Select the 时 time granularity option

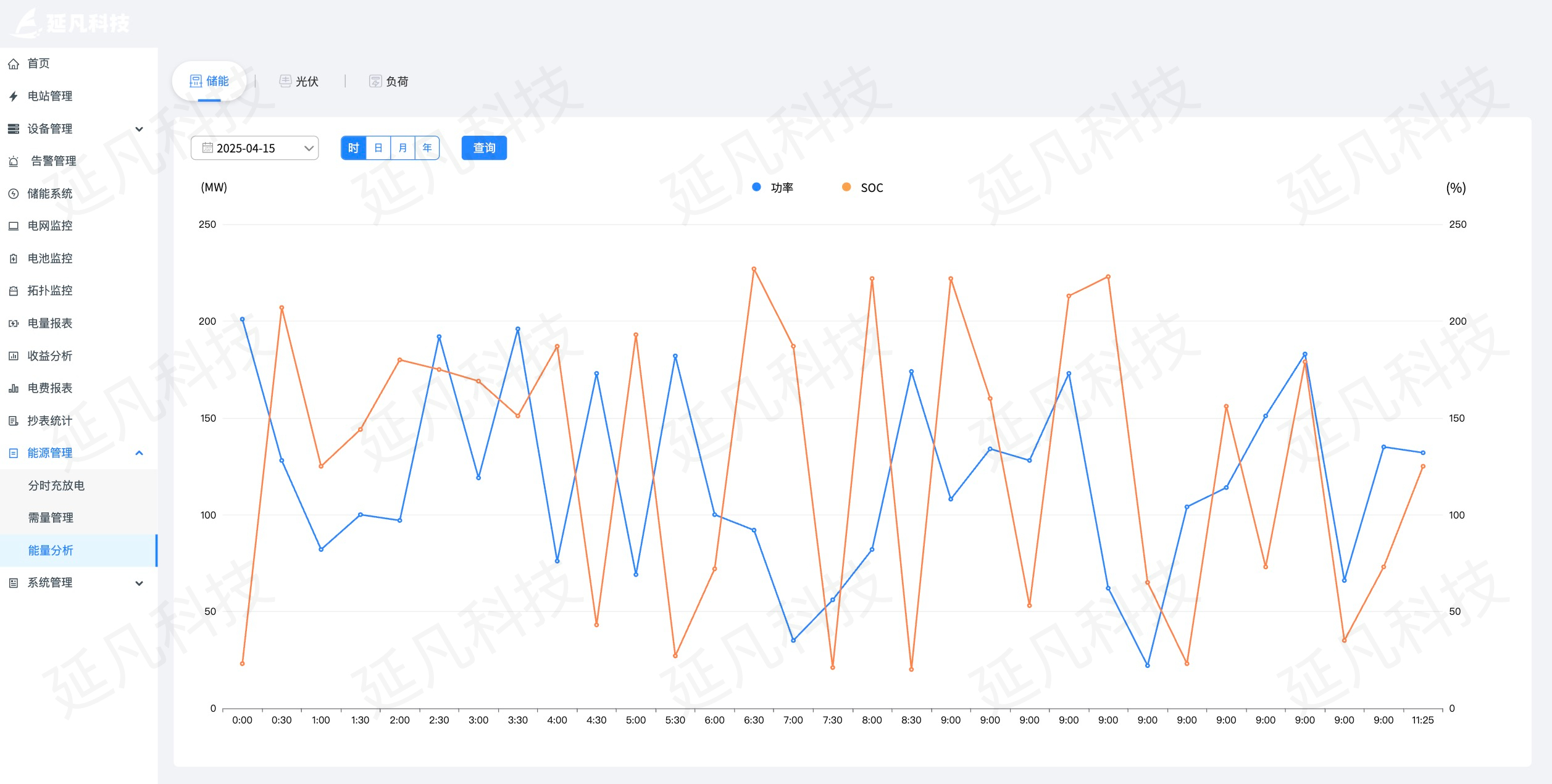tap(354, 148)
